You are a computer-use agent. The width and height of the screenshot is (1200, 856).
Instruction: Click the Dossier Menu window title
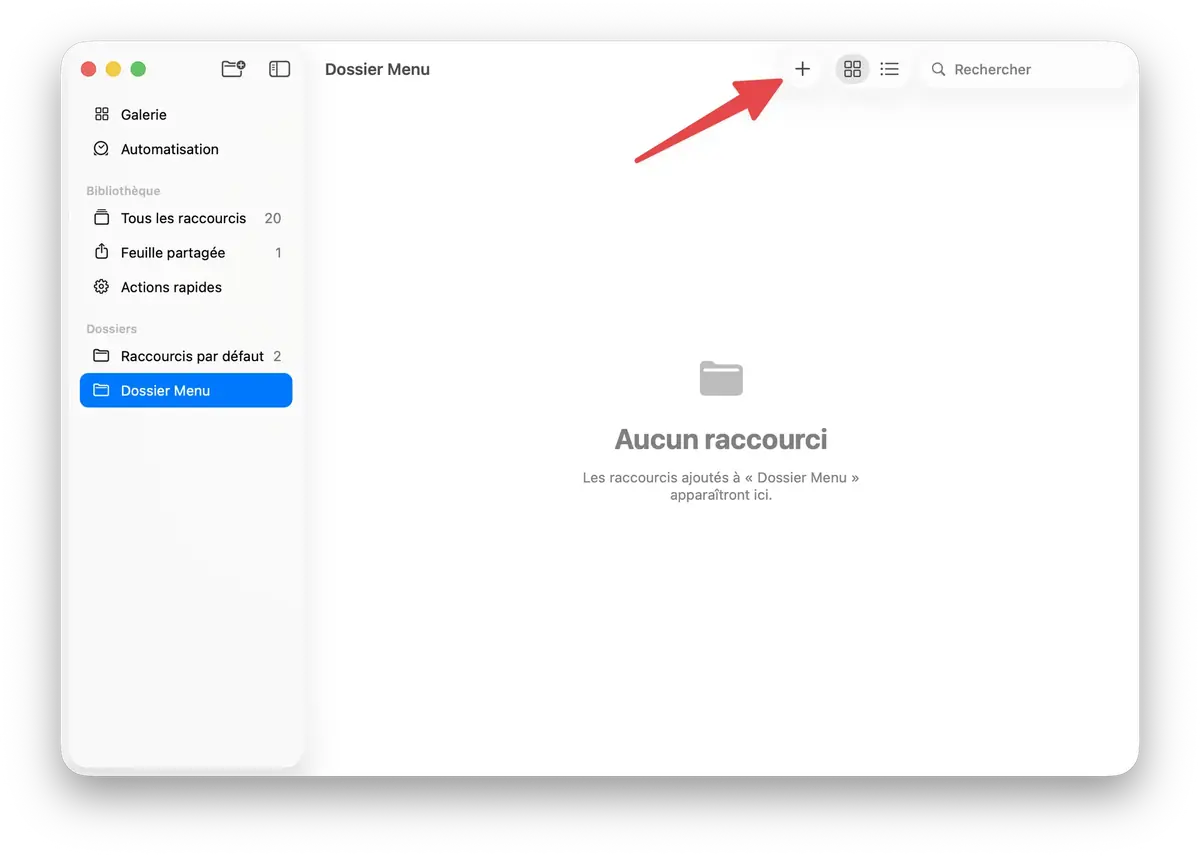tap(377, 69)
